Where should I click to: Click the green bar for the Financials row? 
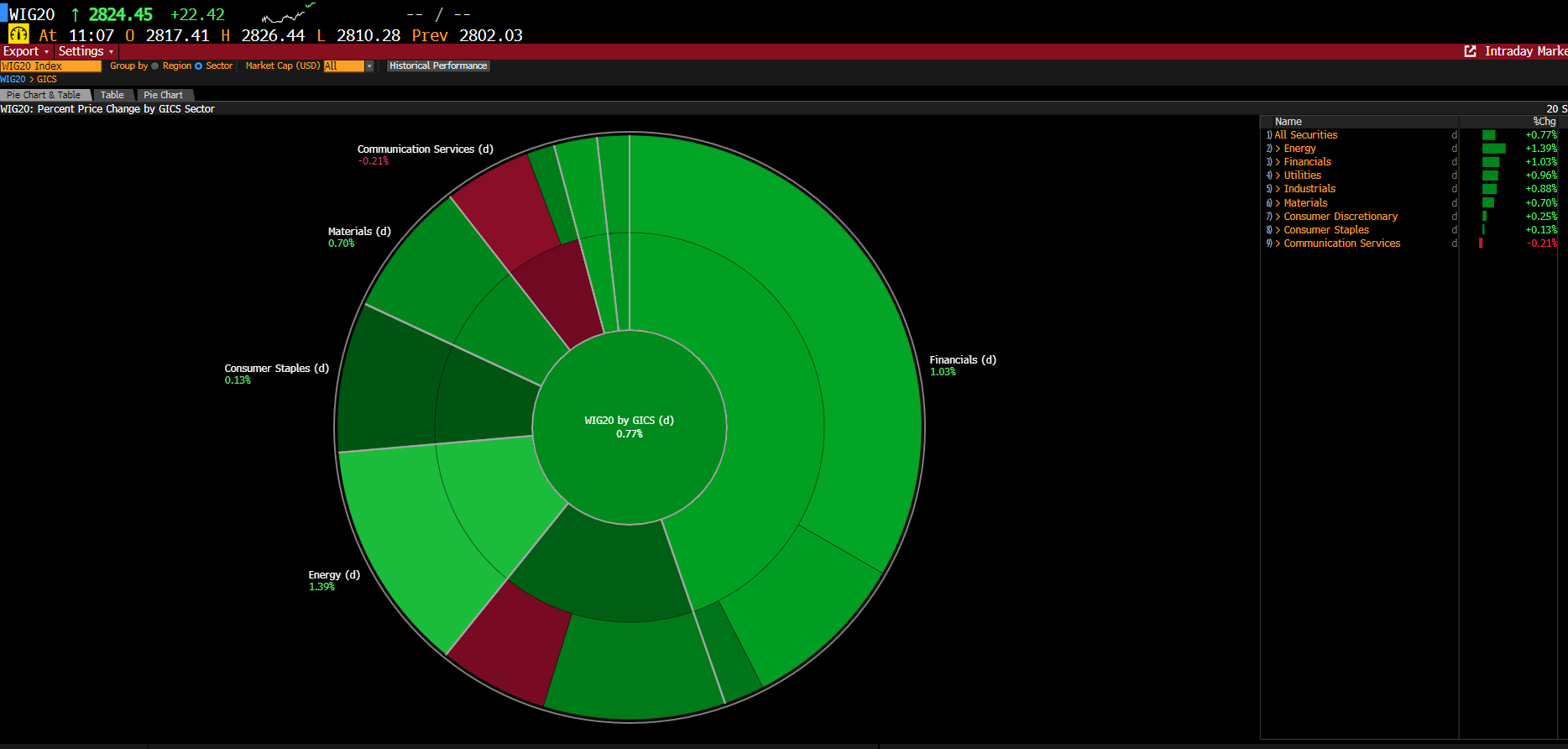pyautogui.click(x=1491, y=162)
